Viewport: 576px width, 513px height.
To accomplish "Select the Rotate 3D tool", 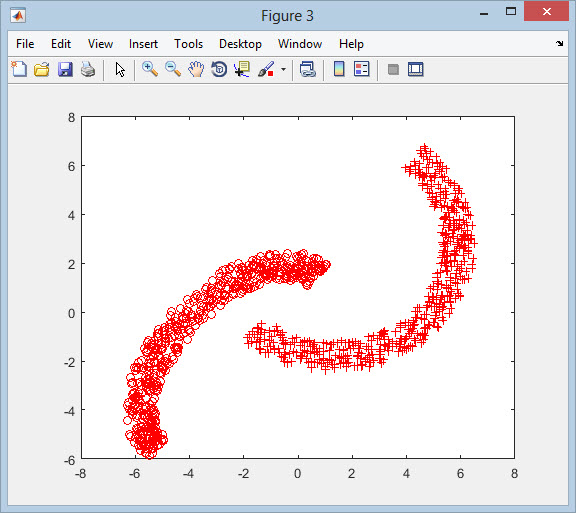I will (219, 69).
